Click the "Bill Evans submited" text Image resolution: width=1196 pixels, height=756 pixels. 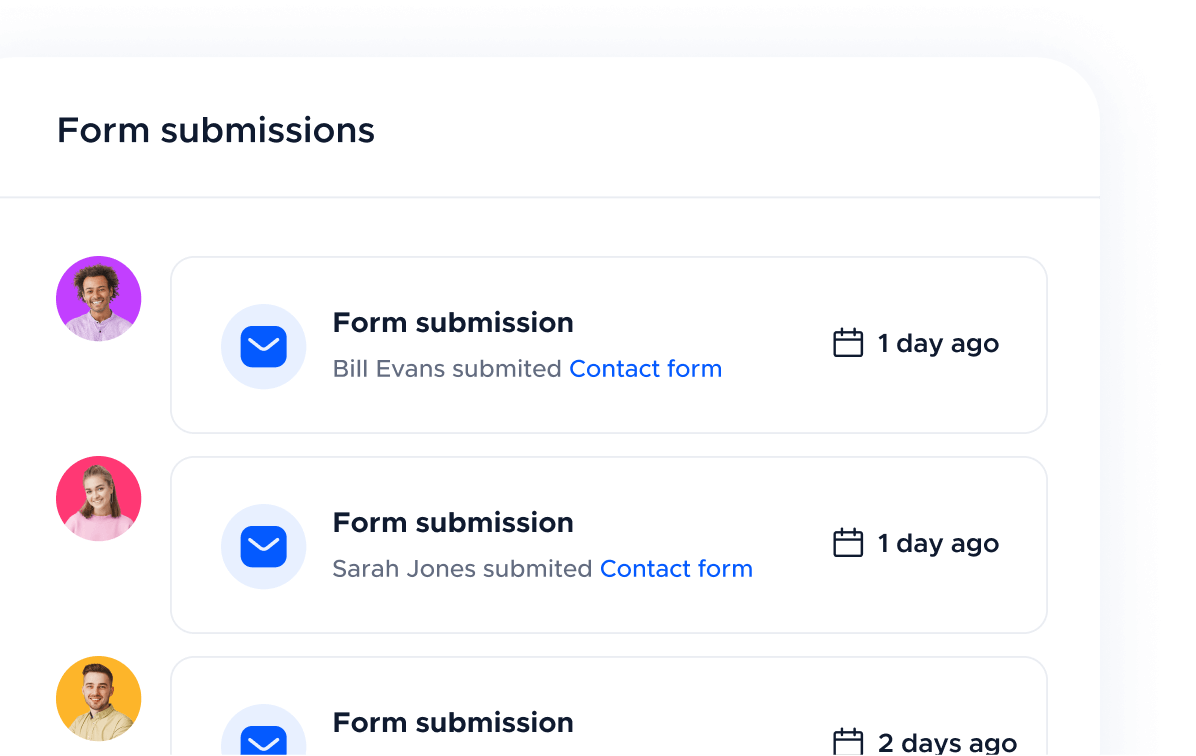(x=447, y=369)
